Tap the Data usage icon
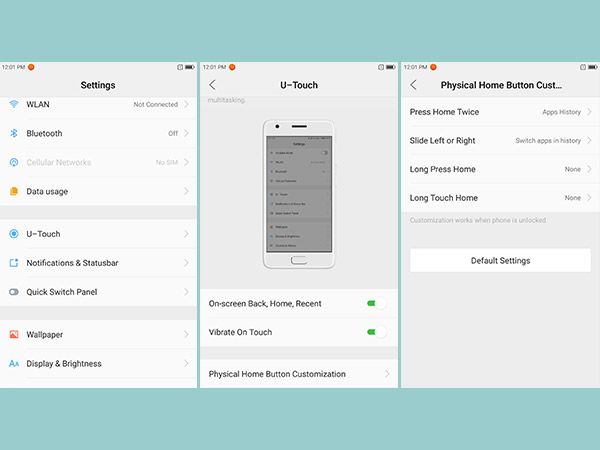600x450 pixels. [x=14, y=191]
